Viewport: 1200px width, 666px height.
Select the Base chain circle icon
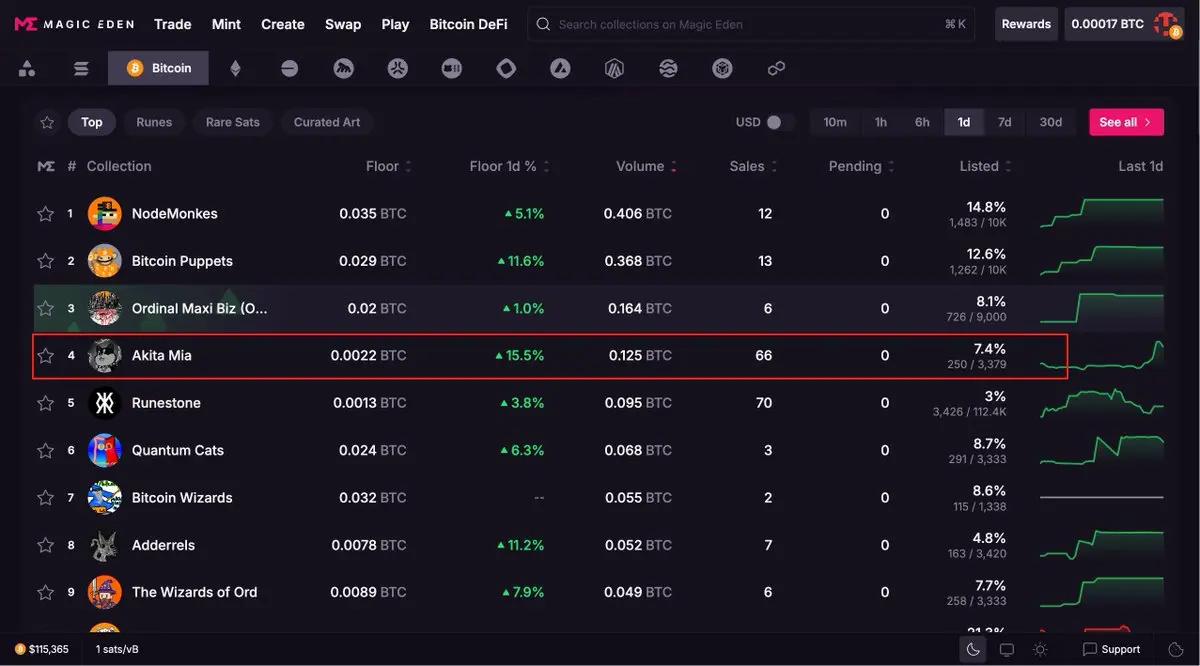point(289,68)
